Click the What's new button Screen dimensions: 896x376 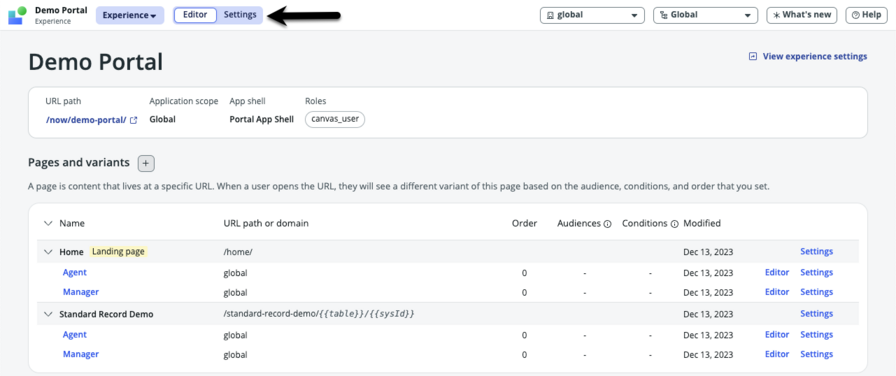tap(802, 15)
